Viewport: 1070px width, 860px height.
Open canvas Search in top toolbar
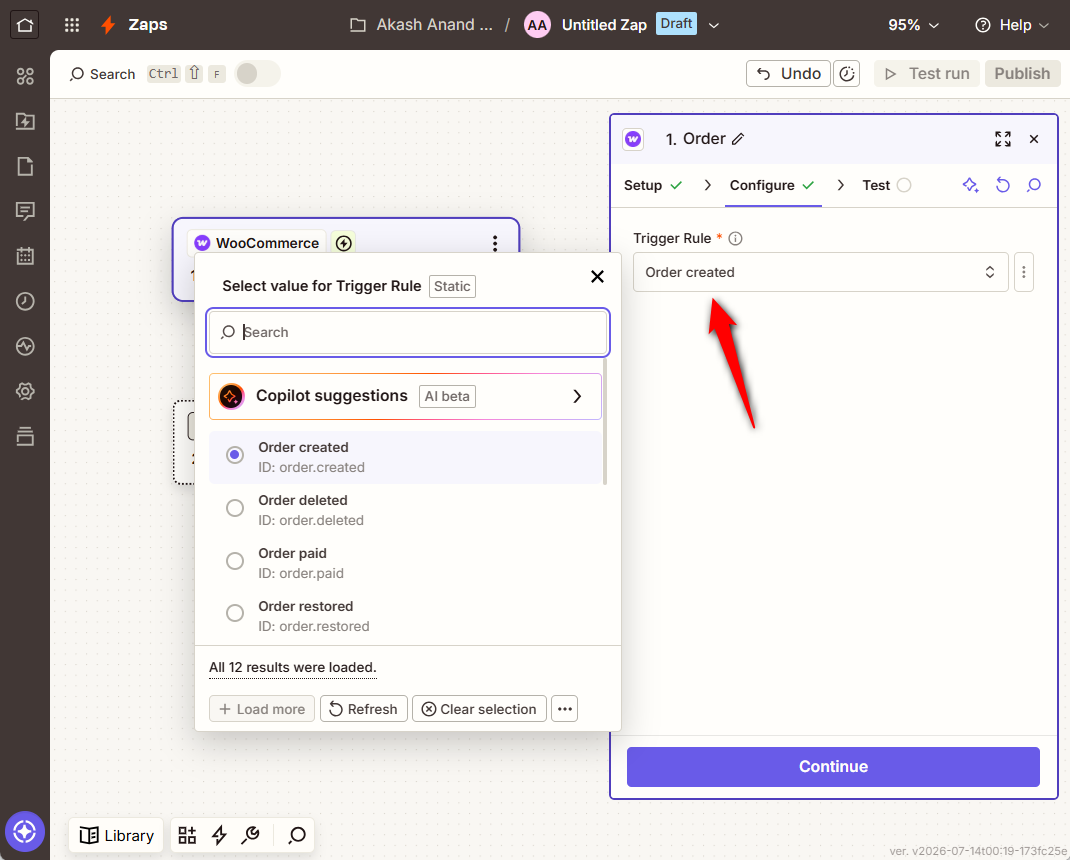click(x=102, y=74)
